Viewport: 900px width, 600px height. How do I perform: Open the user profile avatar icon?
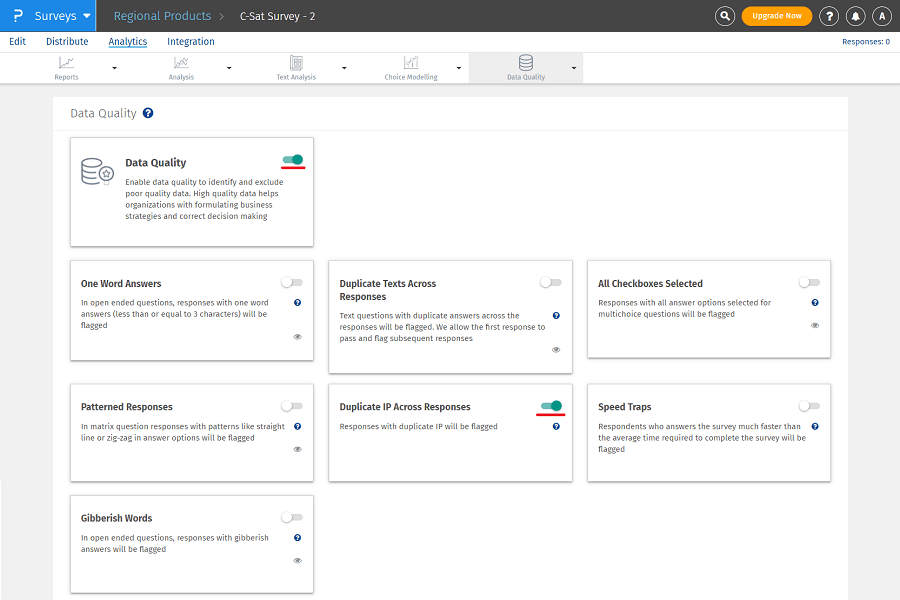click(x=881, y=16)
